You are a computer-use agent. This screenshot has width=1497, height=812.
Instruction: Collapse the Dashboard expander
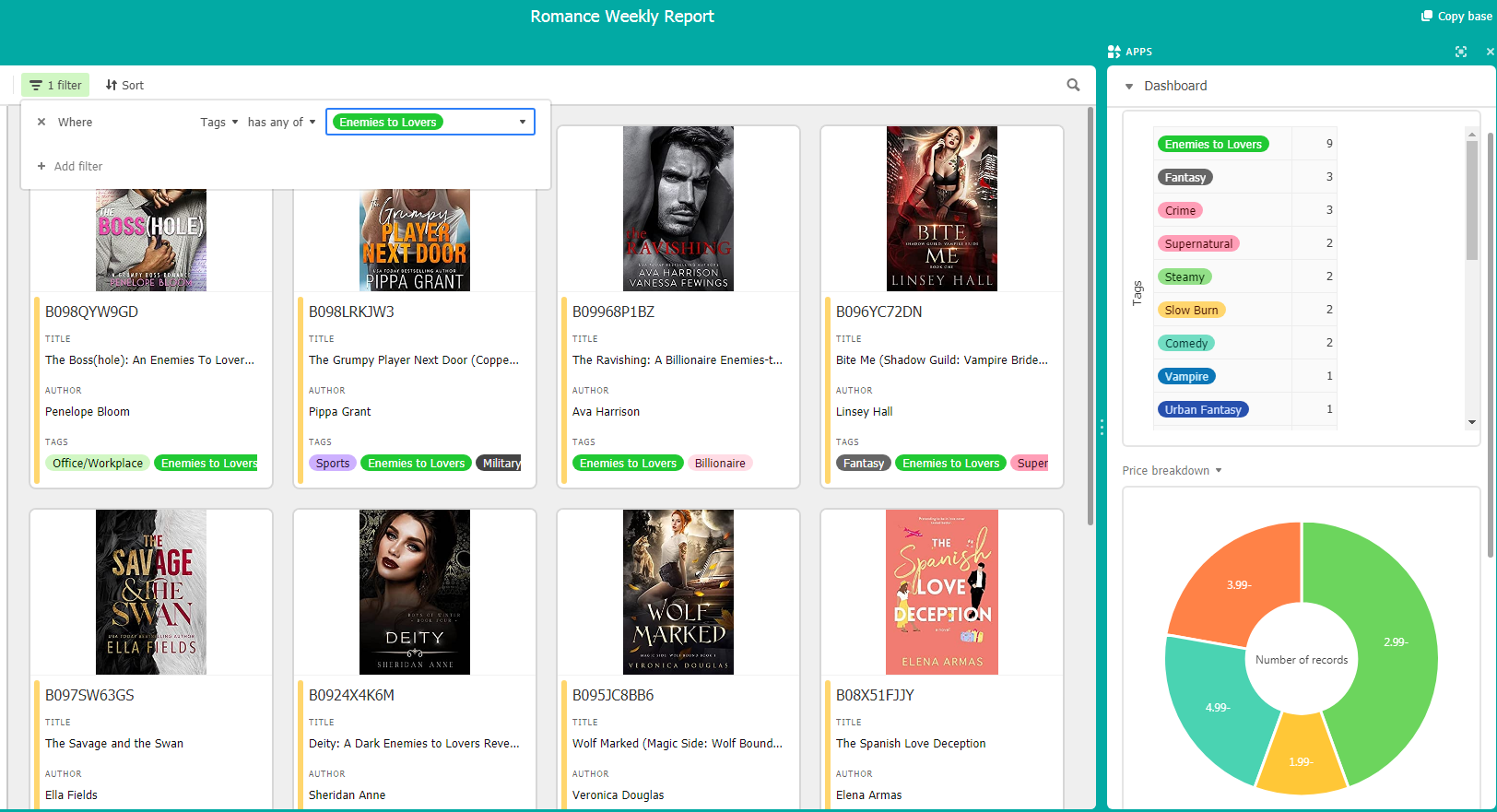(1129, 86)
